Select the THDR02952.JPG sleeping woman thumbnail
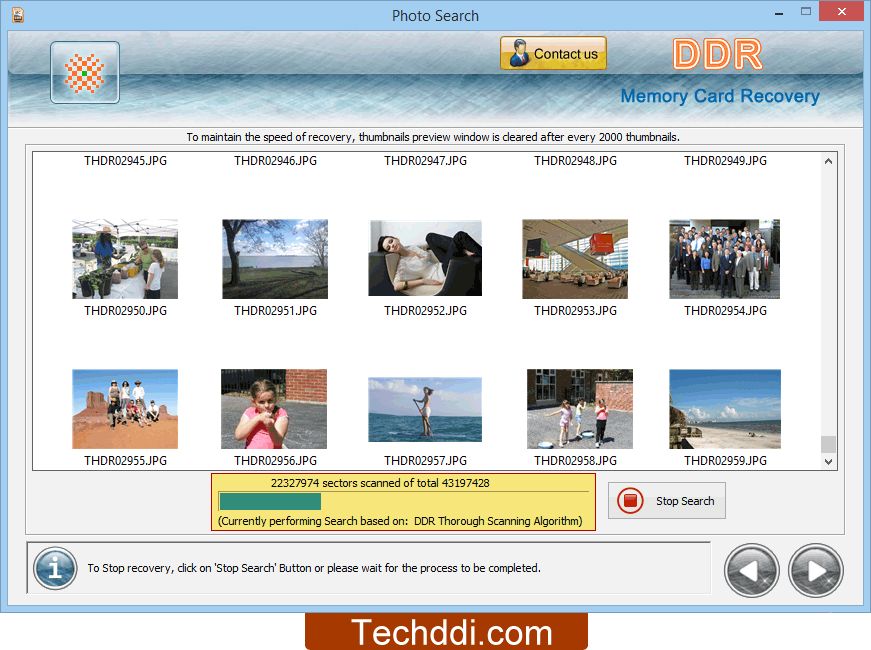Screen dimensions: 871x650 (x=425, y=258)
